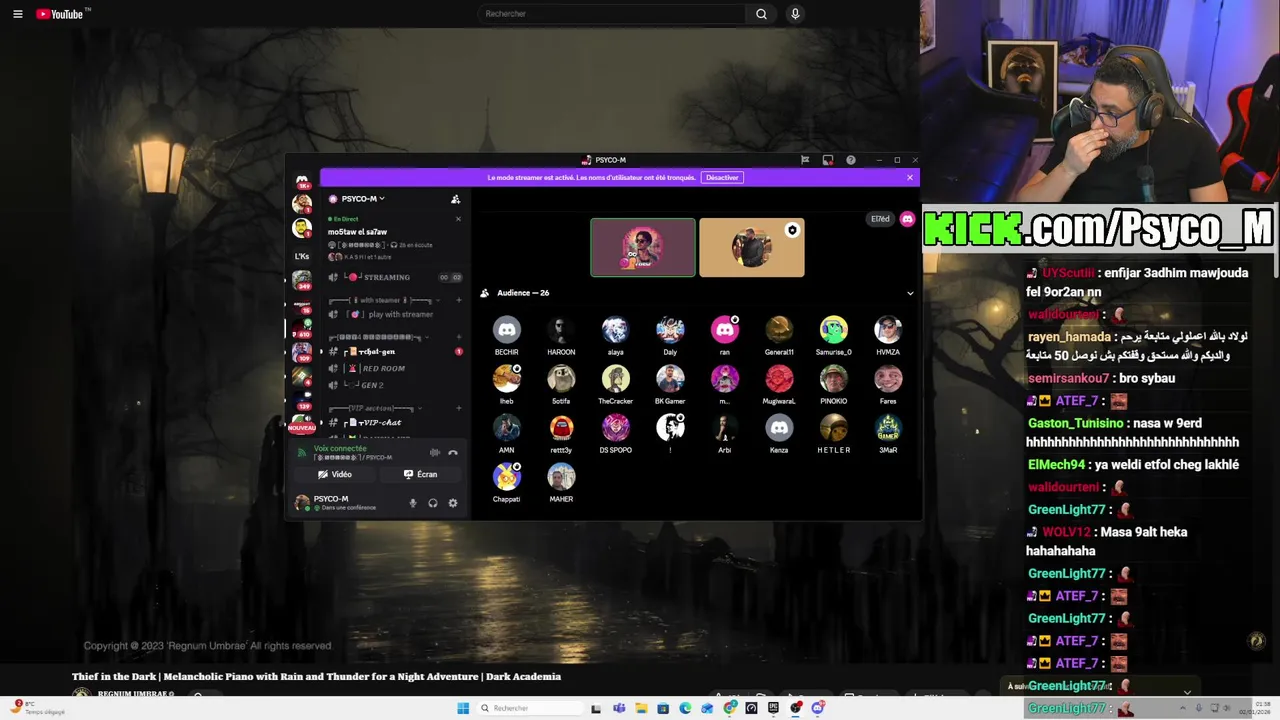Open the Windows Start menu
Image resolution: width=1280 pixels, height=720 pixels.
[463, 708]
